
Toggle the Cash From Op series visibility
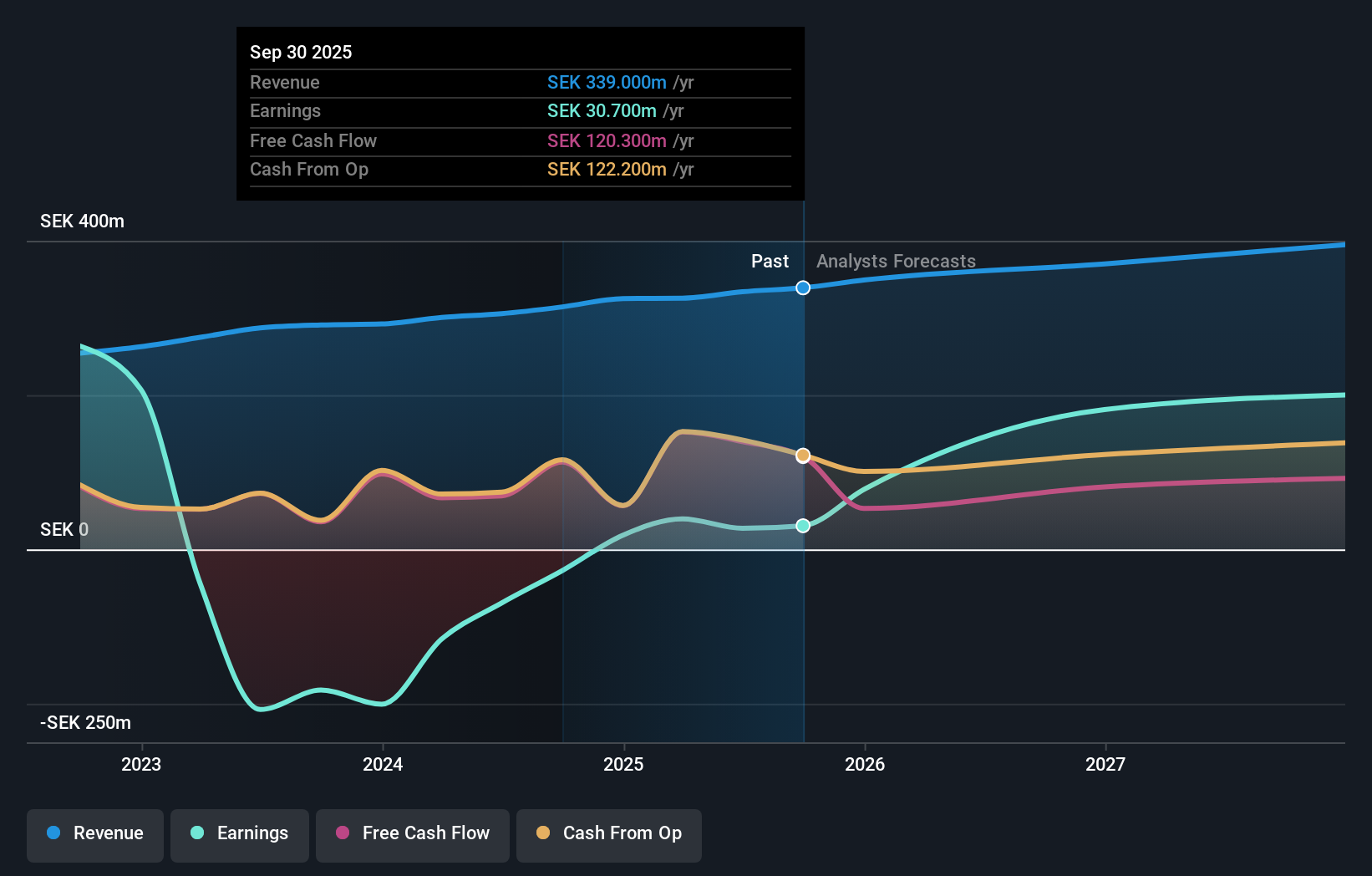pyautogui.click(x=609, y=835)
